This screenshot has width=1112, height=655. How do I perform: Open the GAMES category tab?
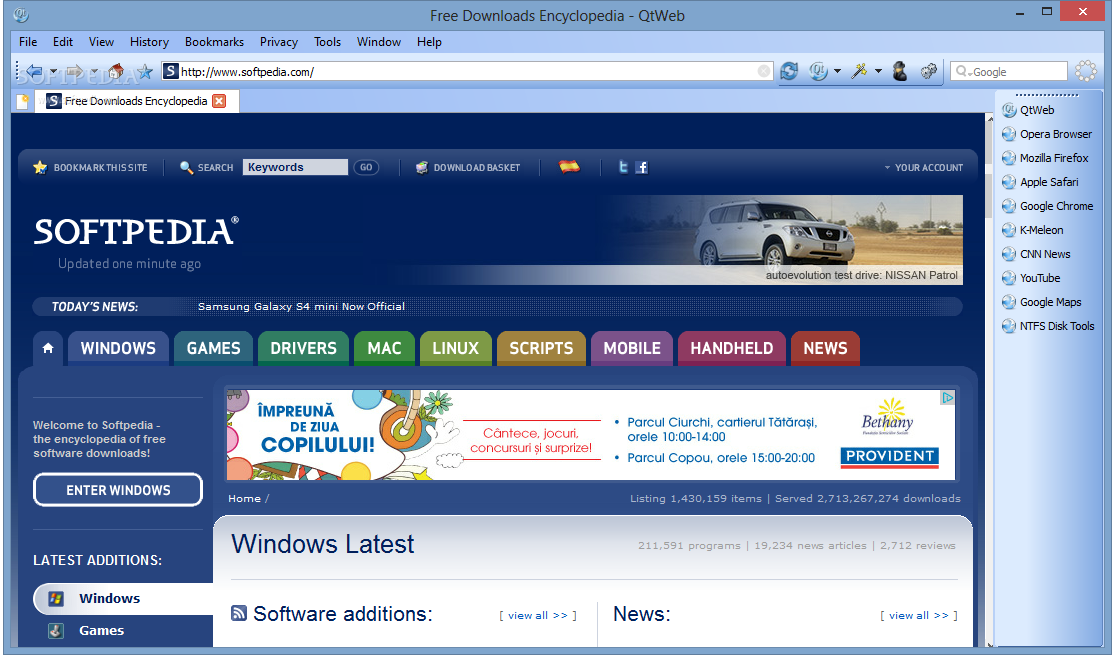click(213, 348)
